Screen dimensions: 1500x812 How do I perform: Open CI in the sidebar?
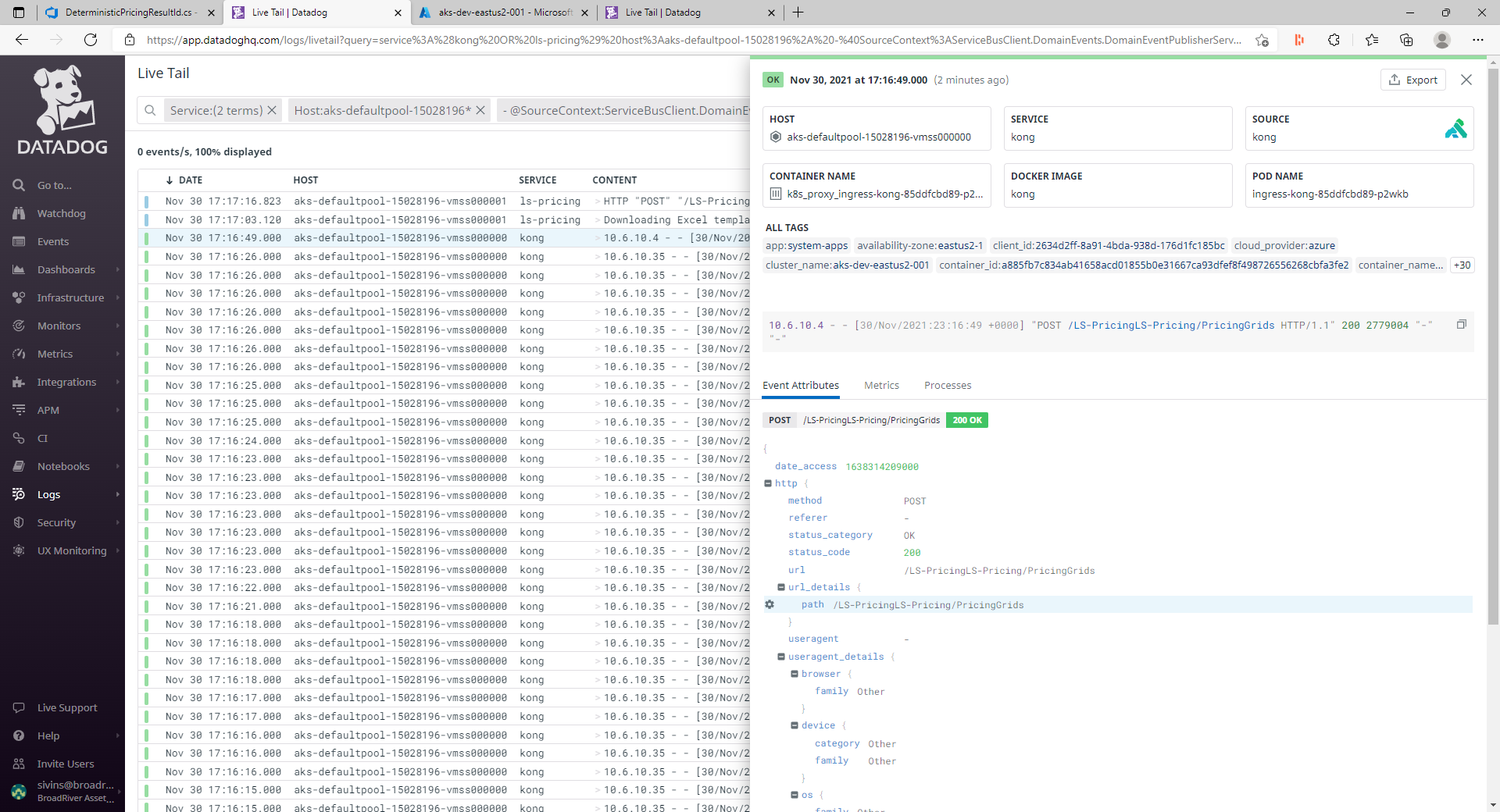42,438
